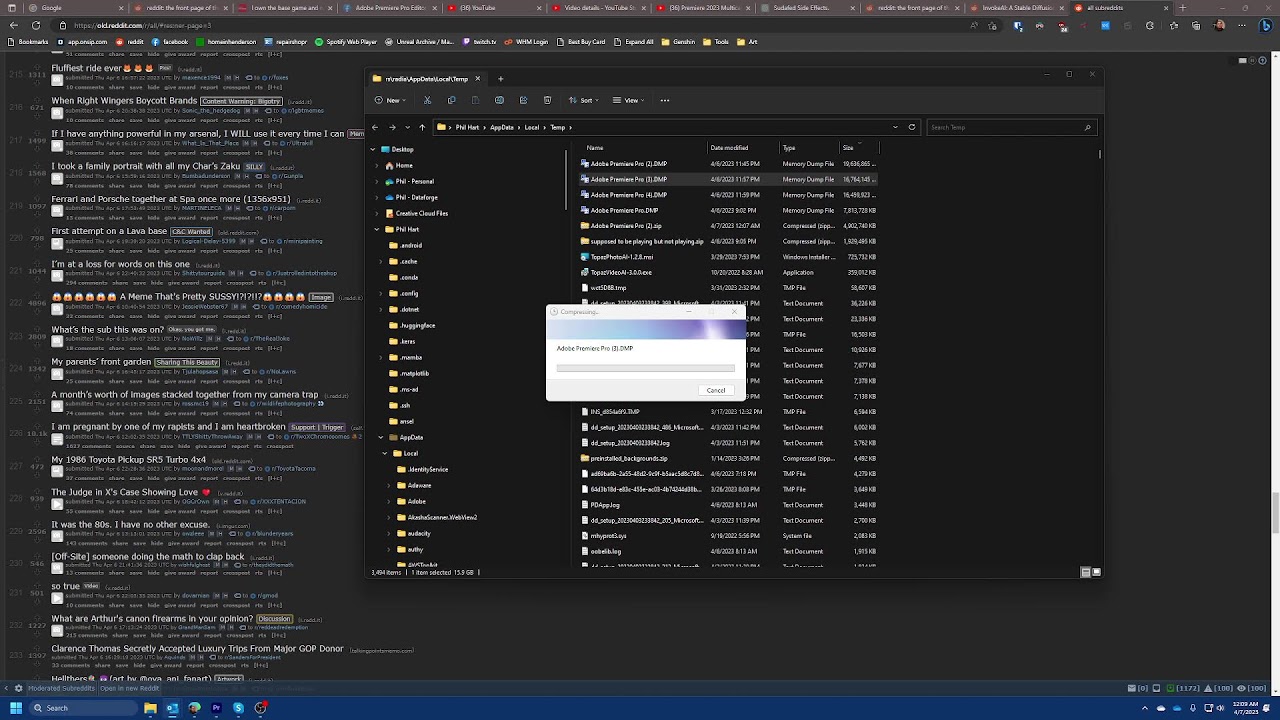
Task: Click the Copy icon in Explorer toolbar
Action: (x=451, y=100)
